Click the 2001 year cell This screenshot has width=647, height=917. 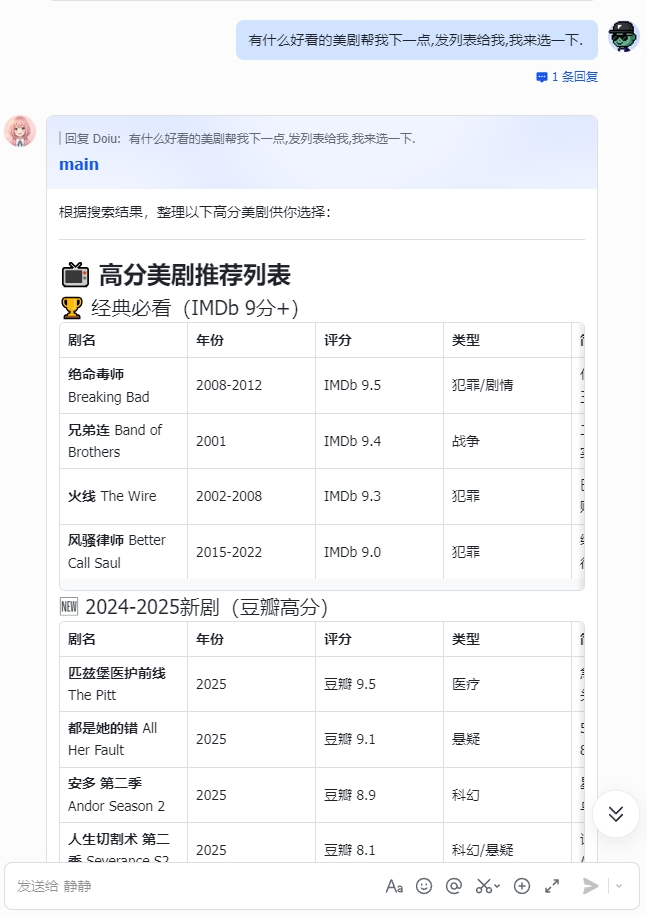[x=252, y=441]
